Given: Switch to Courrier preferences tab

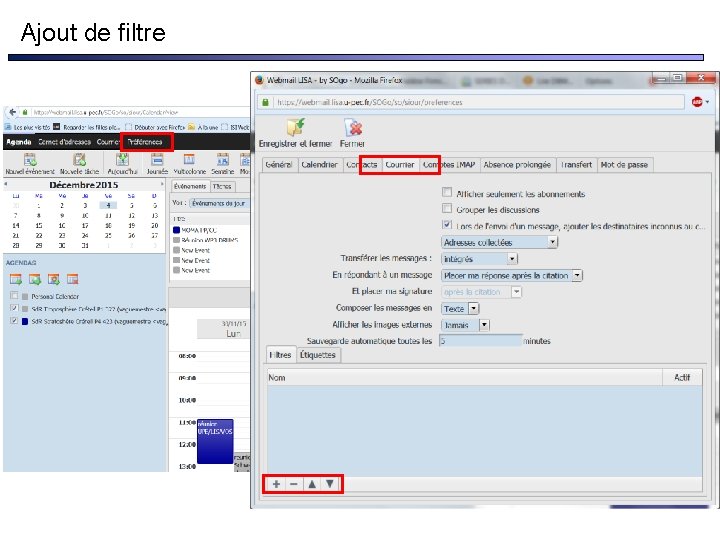Looking at the screenshot, I should [x=399, y=164].
